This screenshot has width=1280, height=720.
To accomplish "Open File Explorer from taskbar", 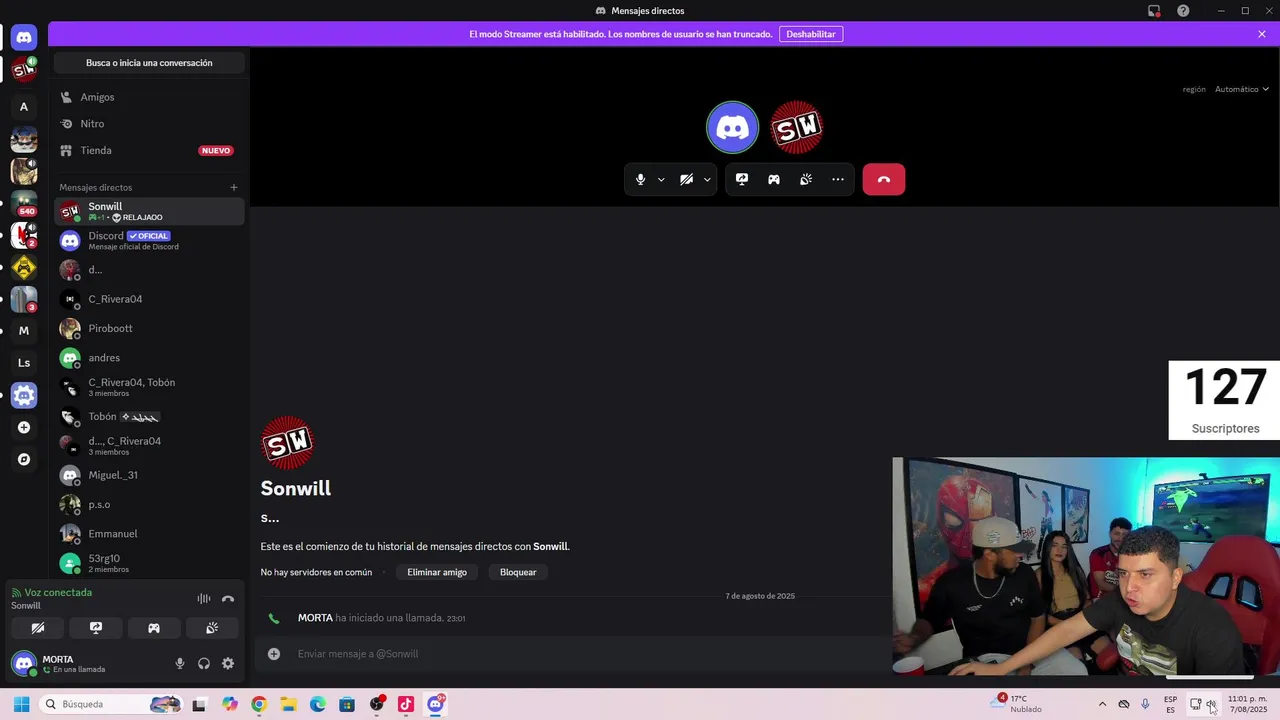I will pyautogui.click(x=288, y=704).
